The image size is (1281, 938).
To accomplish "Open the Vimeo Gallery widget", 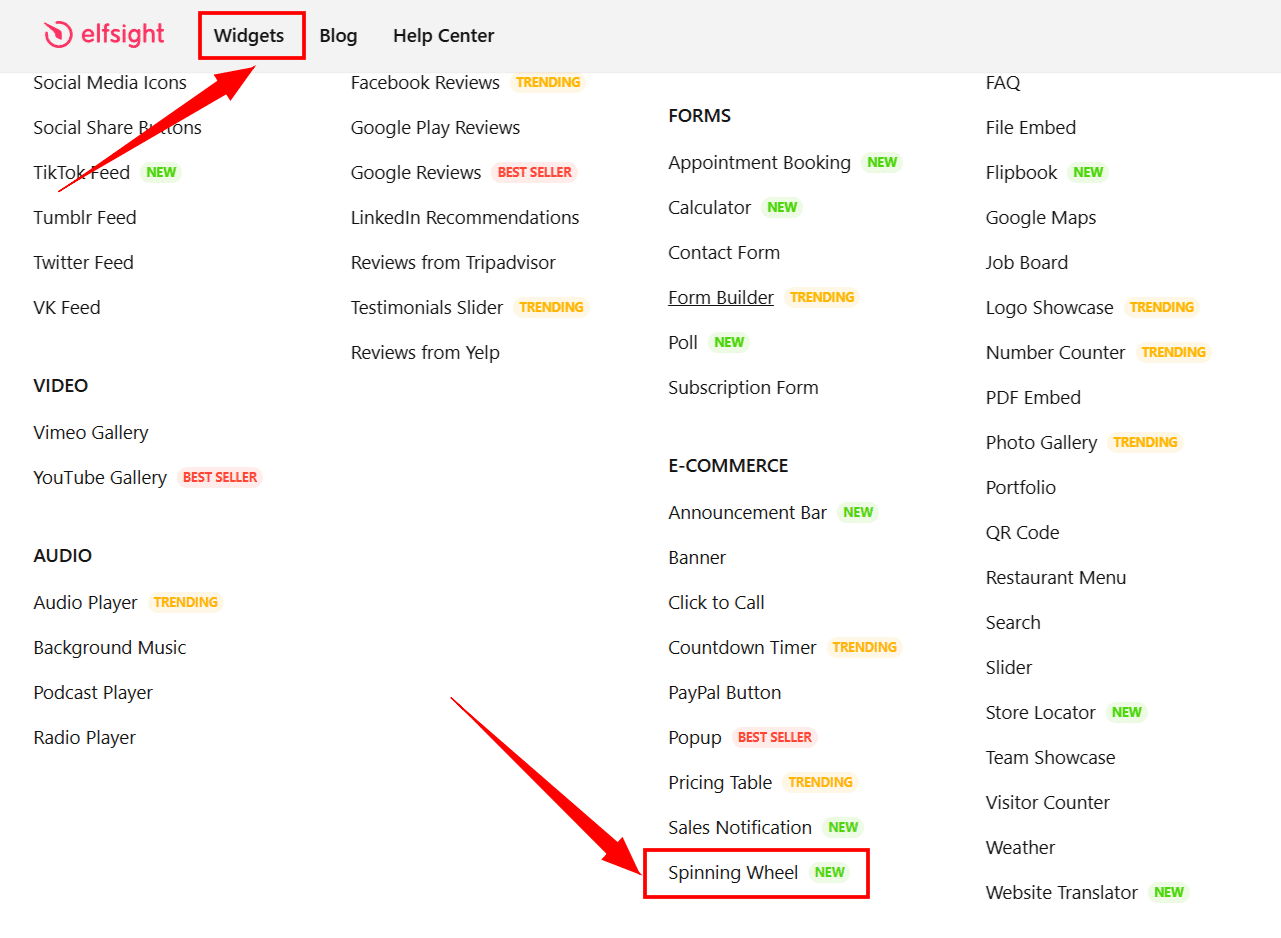I will pos(91,433).
